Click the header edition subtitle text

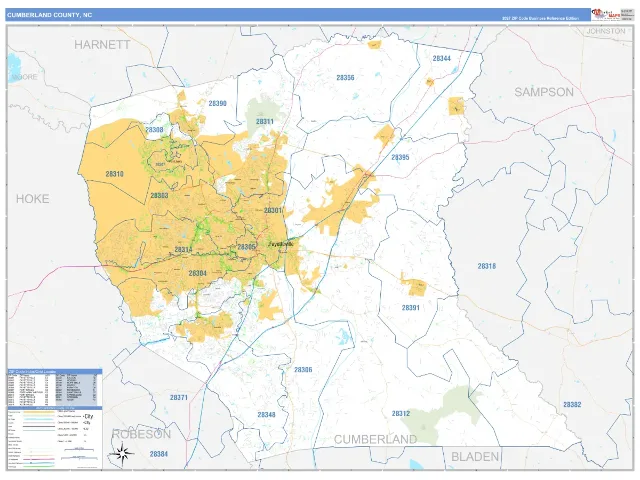[x=540, y=18]
